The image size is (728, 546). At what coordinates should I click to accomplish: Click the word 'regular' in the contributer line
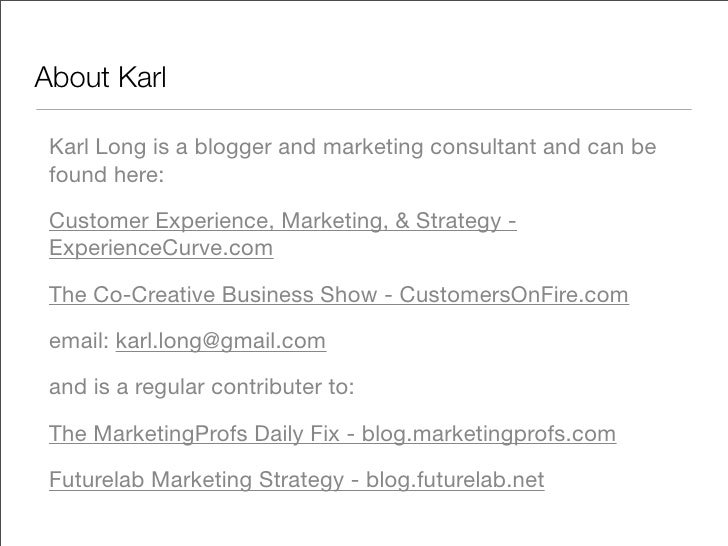169,387
